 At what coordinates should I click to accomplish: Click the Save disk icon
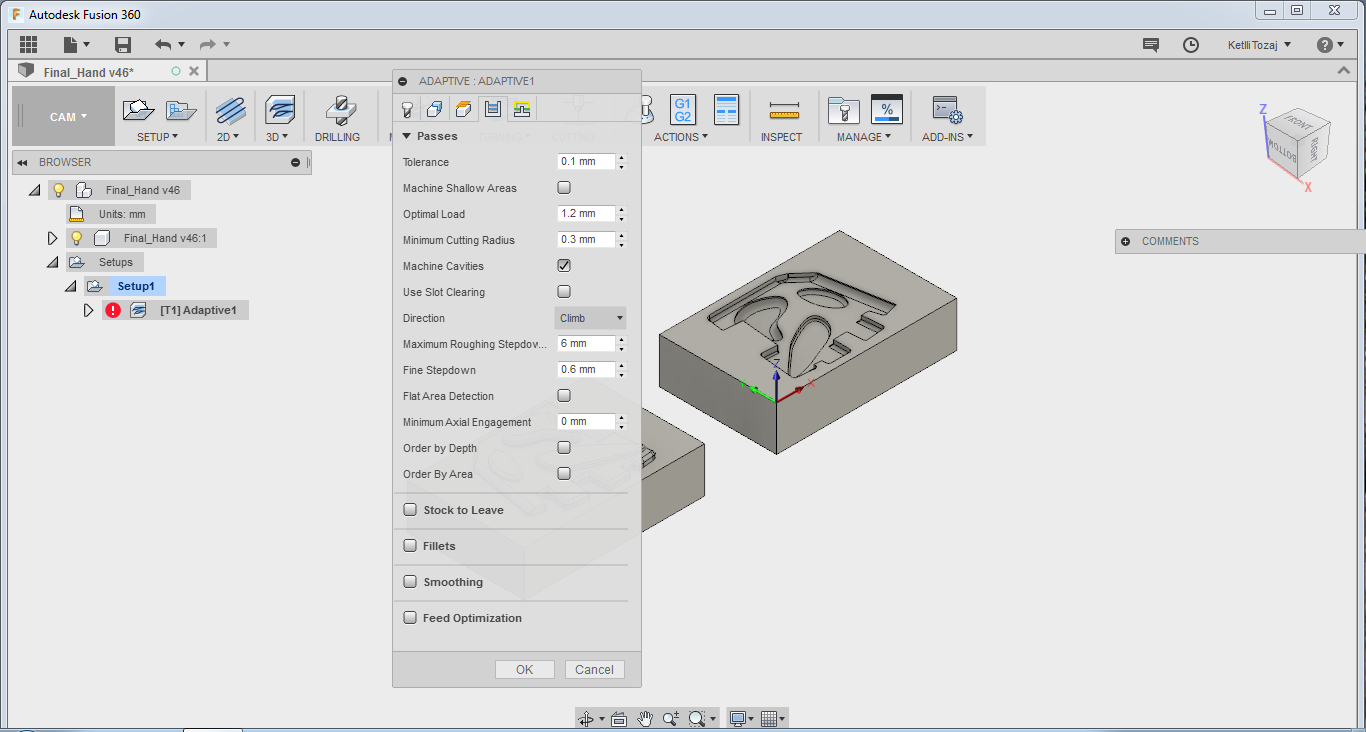123,44
